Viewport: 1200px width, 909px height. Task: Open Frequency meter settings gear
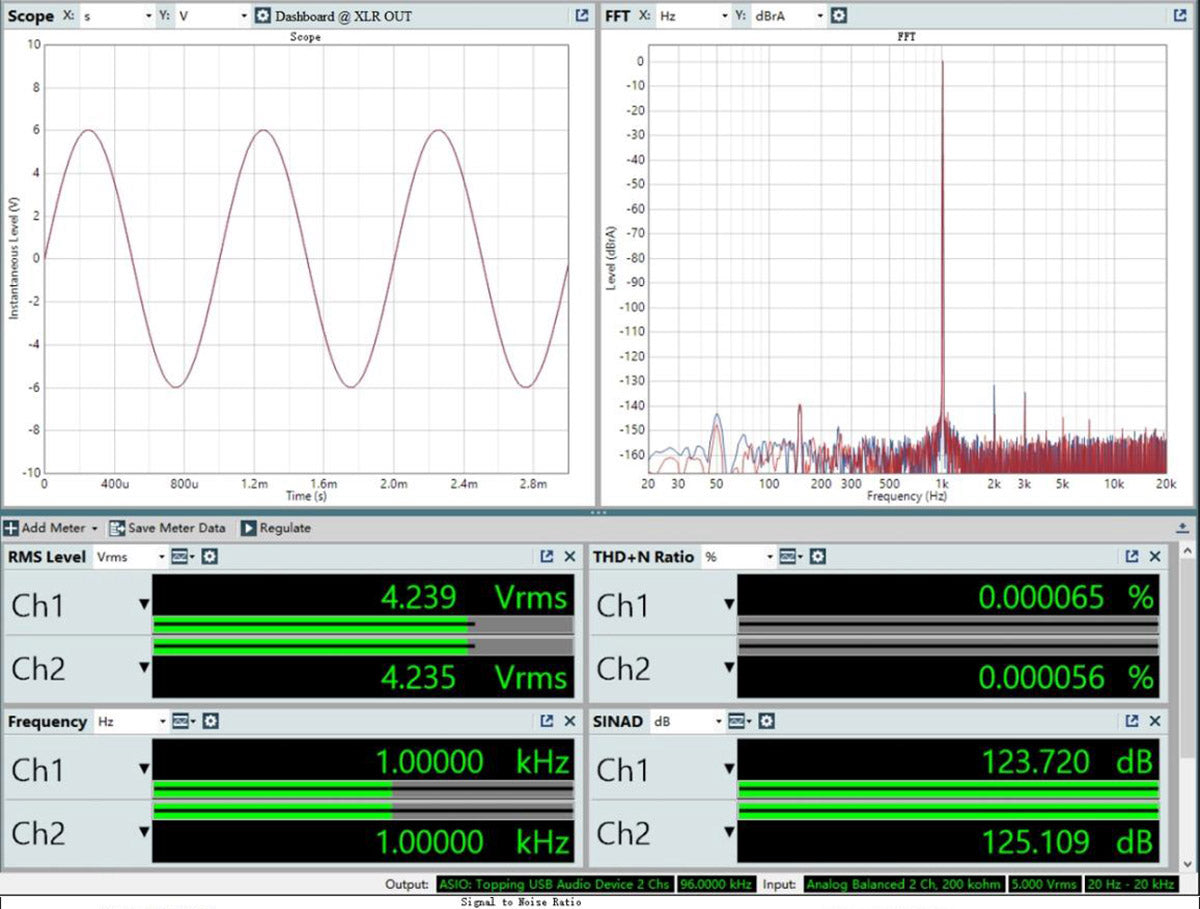(210, 721)
